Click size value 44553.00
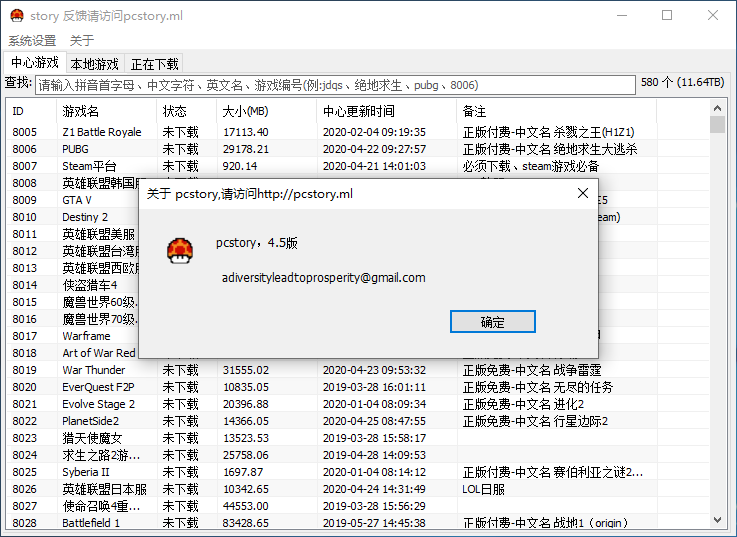Image resolution: width=737 pixels, height=537 pixels. point(245,506)
